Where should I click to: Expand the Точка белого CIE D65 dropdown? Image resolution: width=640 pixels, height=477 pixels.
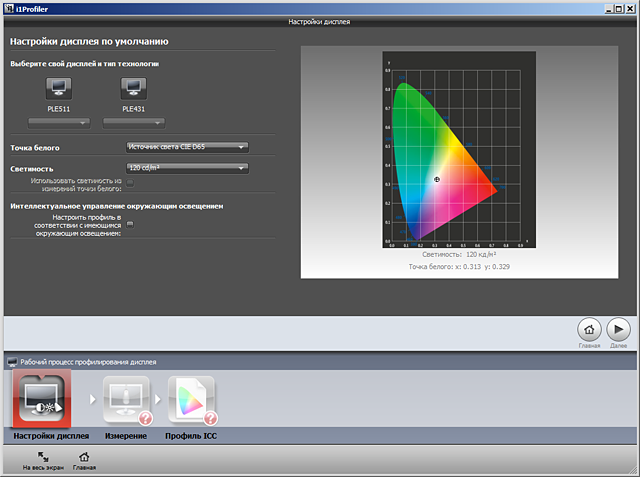187,147
